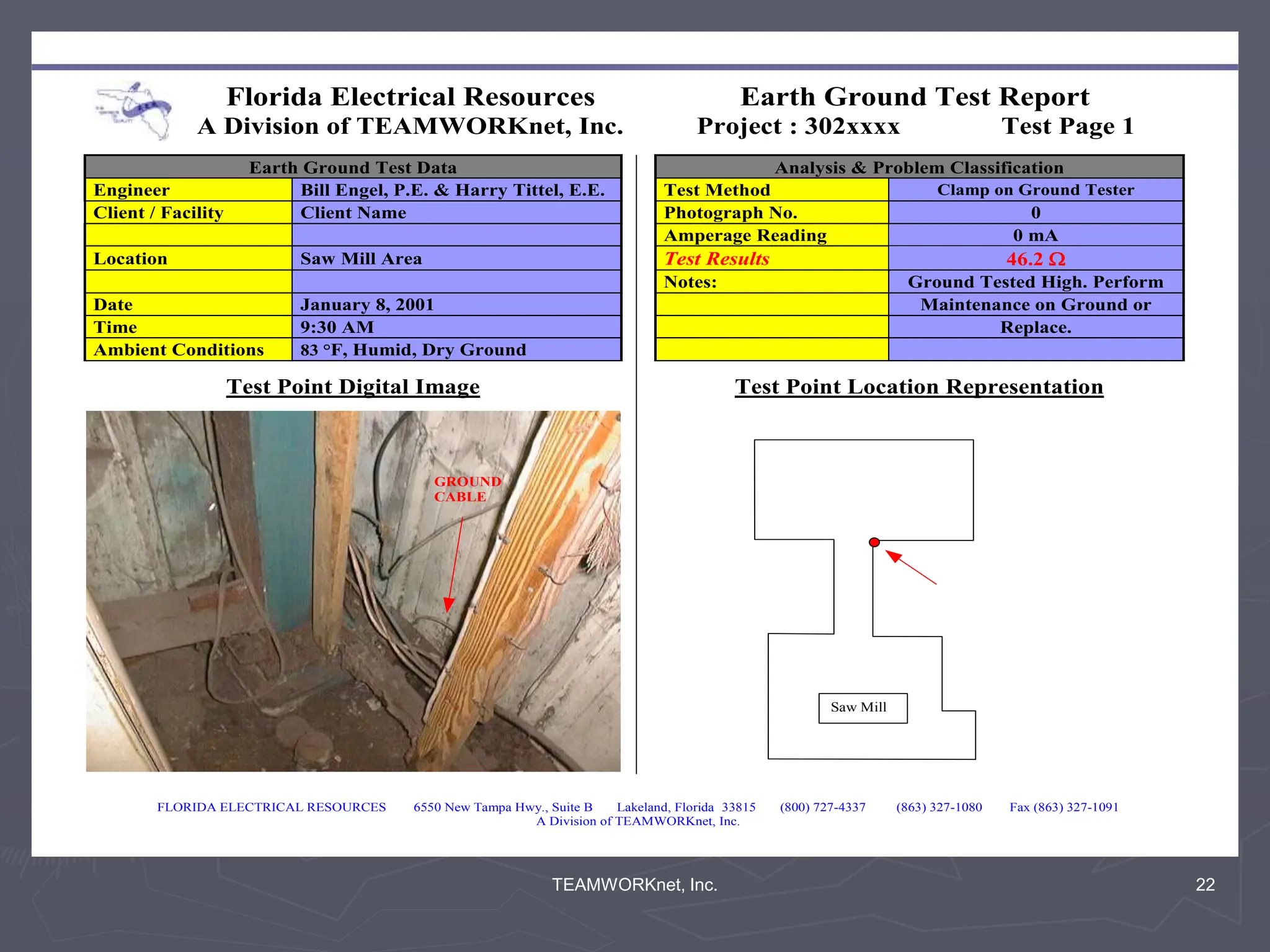Viewport: 1270px width, 952px height.
Task: Select the 'Test Page 1' text
Action: [x=1068, y=126]
